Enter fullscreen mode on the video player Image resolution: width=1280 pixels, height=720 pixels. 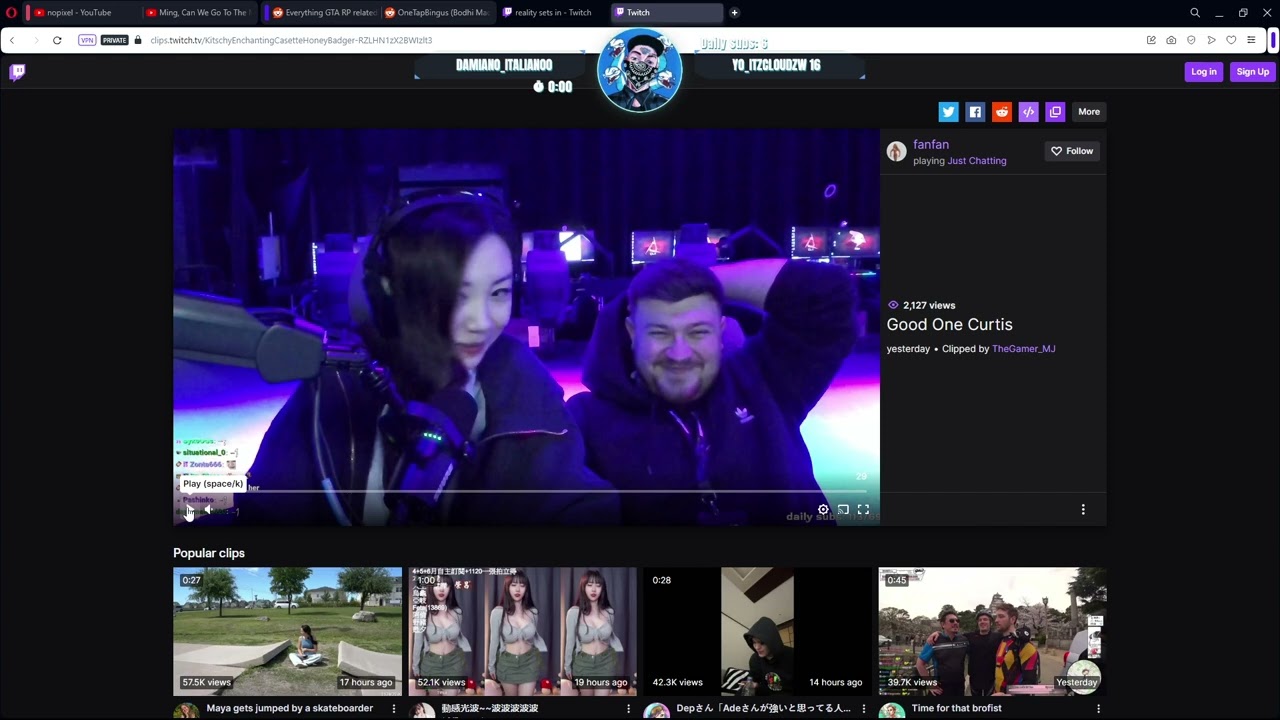pyautogui.click(x=863, y=510)
